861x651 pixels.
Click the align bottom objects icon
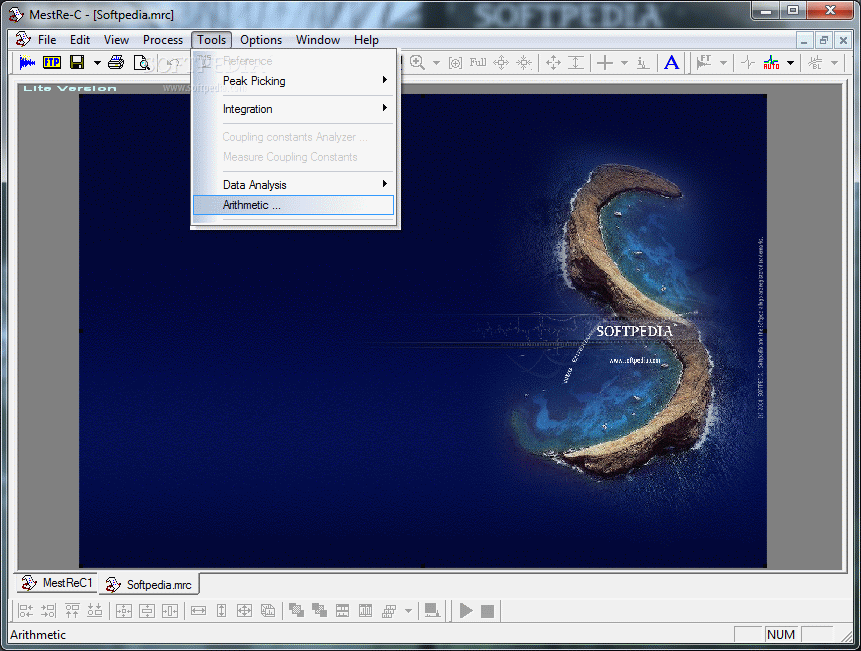point(95,611)
